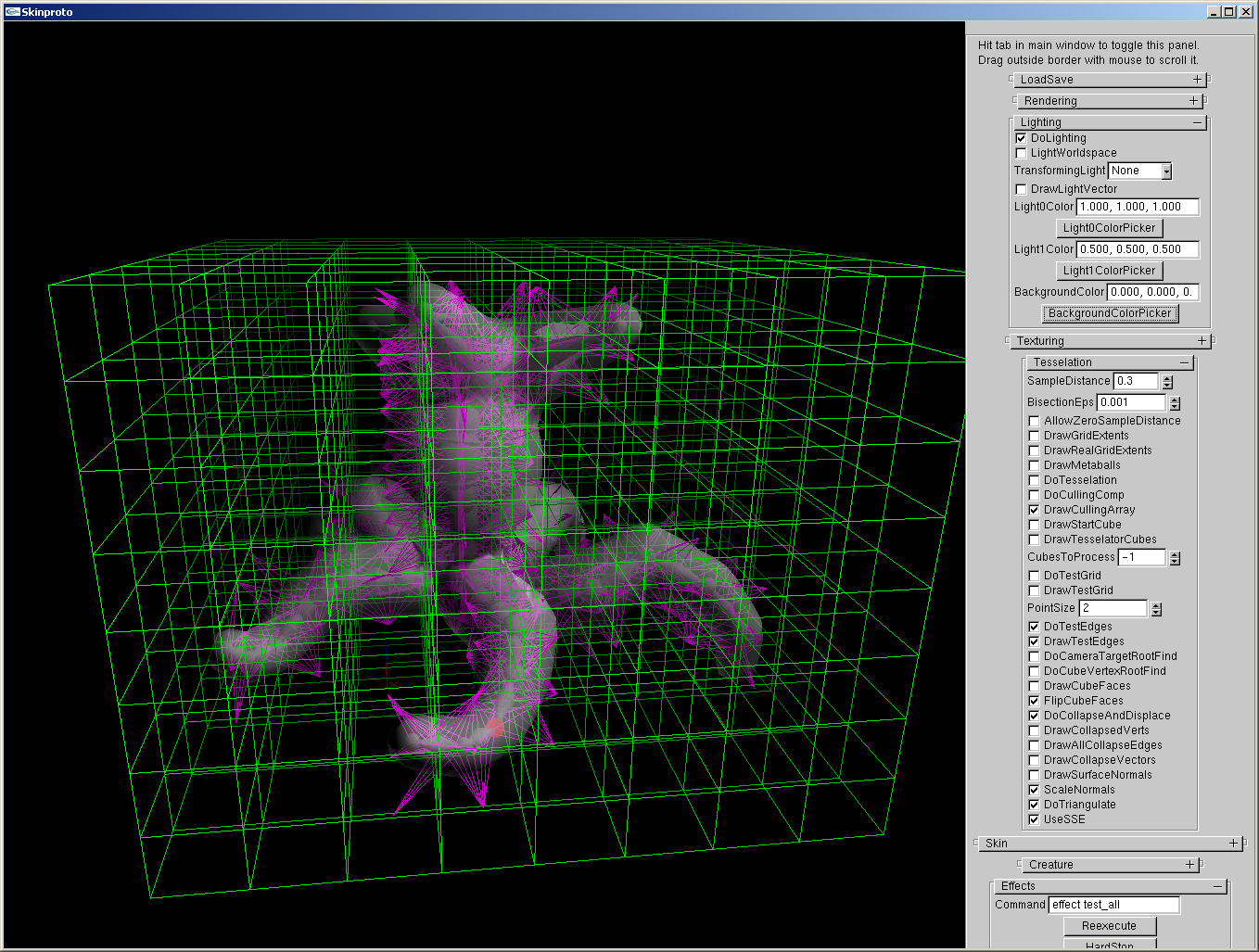Enable the DrawMetaballs checkbox

(x=1034, y=465)
